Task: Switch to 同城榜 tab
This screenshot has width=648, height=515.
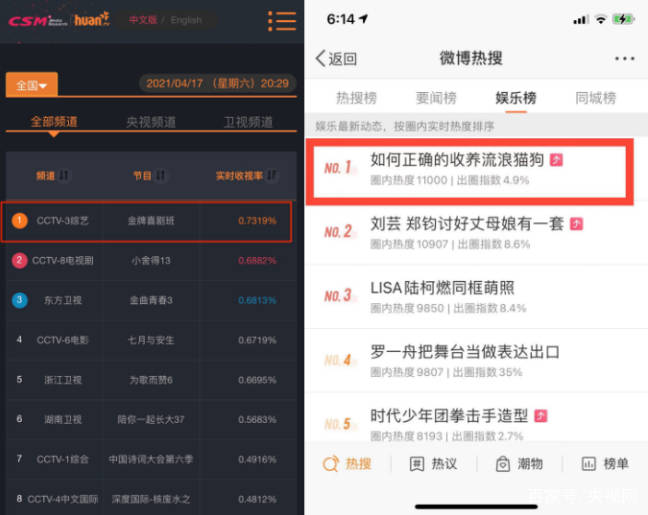Action: (x=596, y=98)
